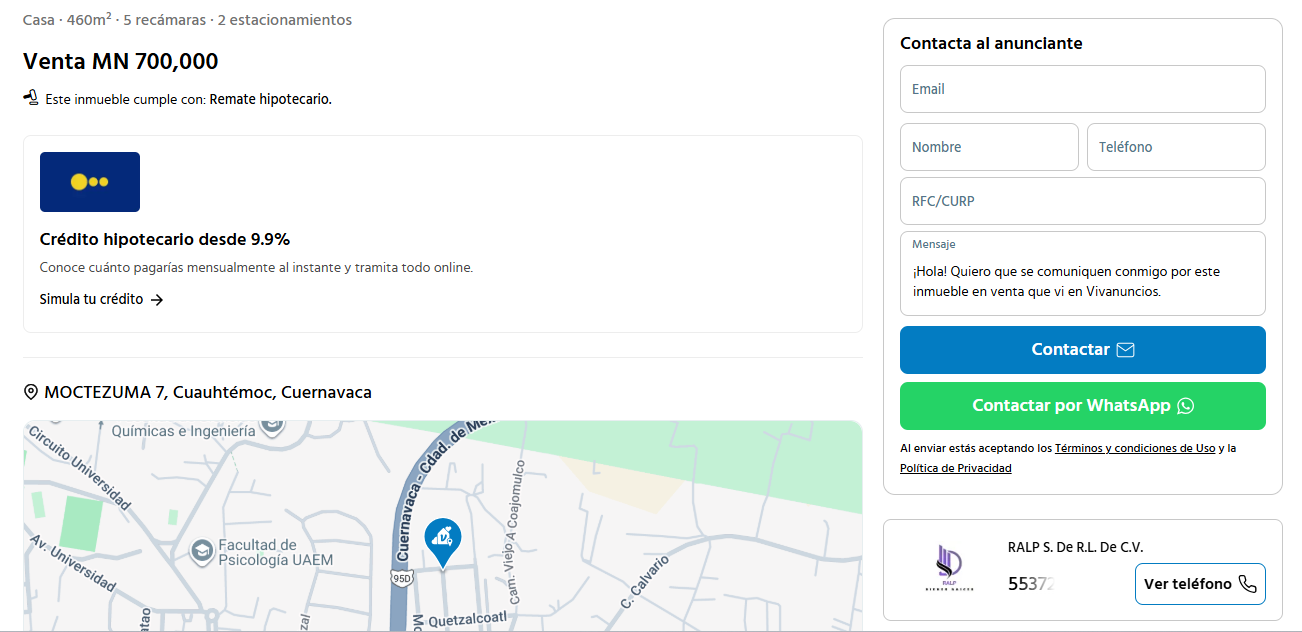This screenshot has height=632, width=1302.
Task: Click the Remate hipotecario text
Action: [270, 99]
